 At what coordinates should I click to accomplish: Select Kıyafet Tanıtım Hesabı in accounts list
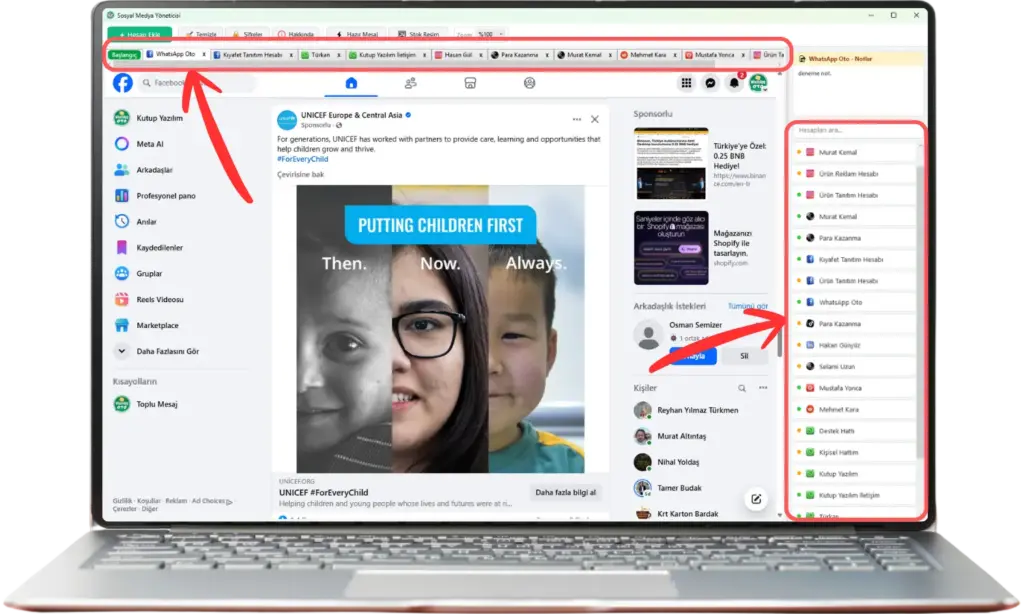(x=854, y=259)
